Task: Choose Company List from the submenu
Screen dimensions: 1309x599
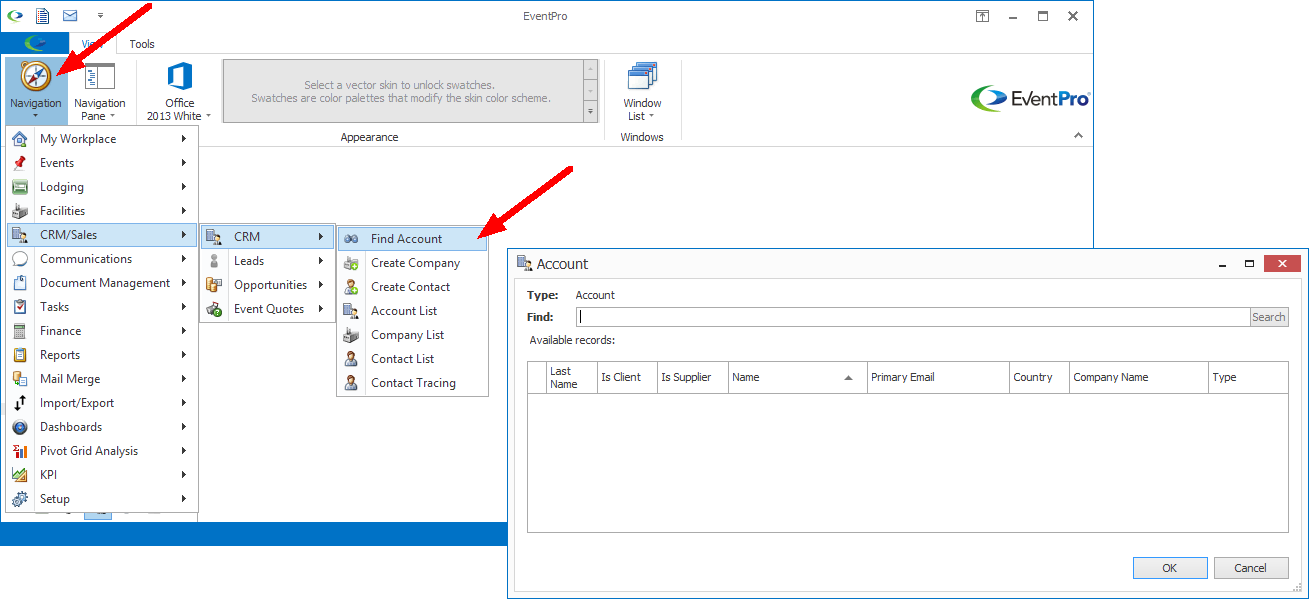Action: tap(412, 335)
